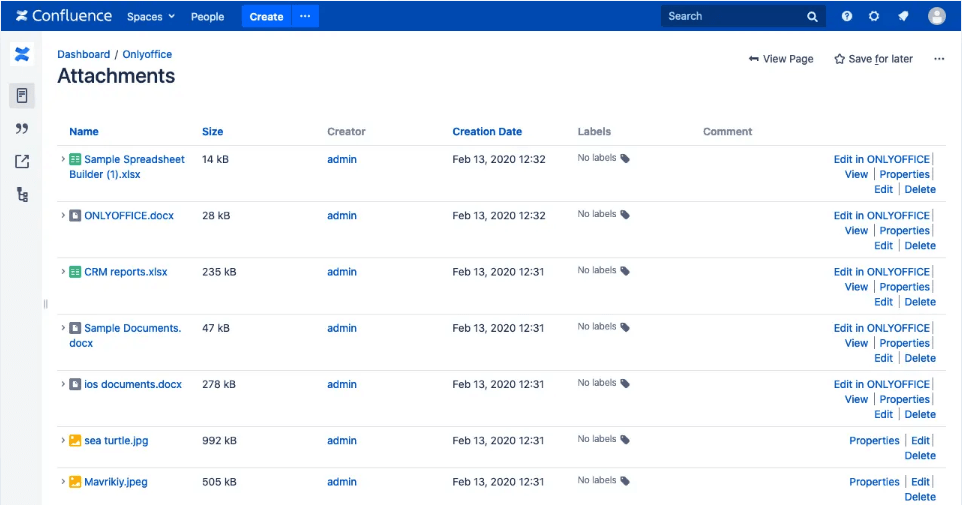Screen dimensions: 962x505
Task: Open Pages icon in sidebar
Action: pos(22,96)
